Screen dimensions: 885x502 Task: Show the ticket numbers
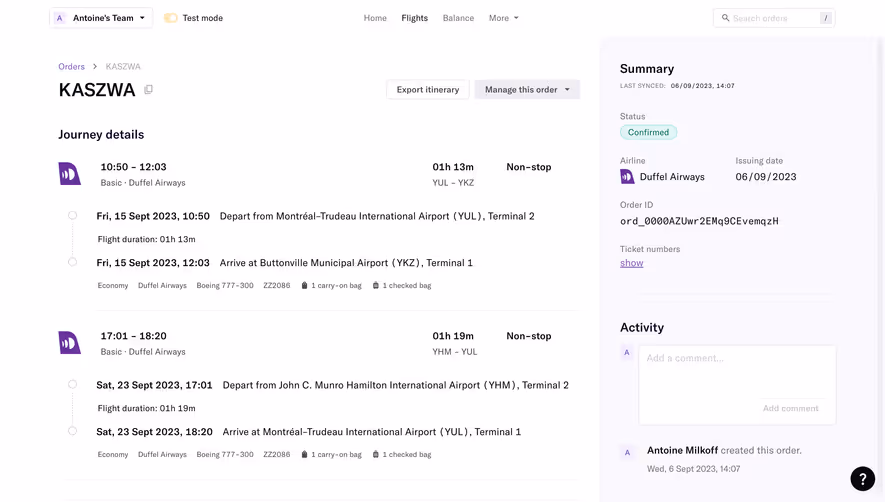pos(632,263)
